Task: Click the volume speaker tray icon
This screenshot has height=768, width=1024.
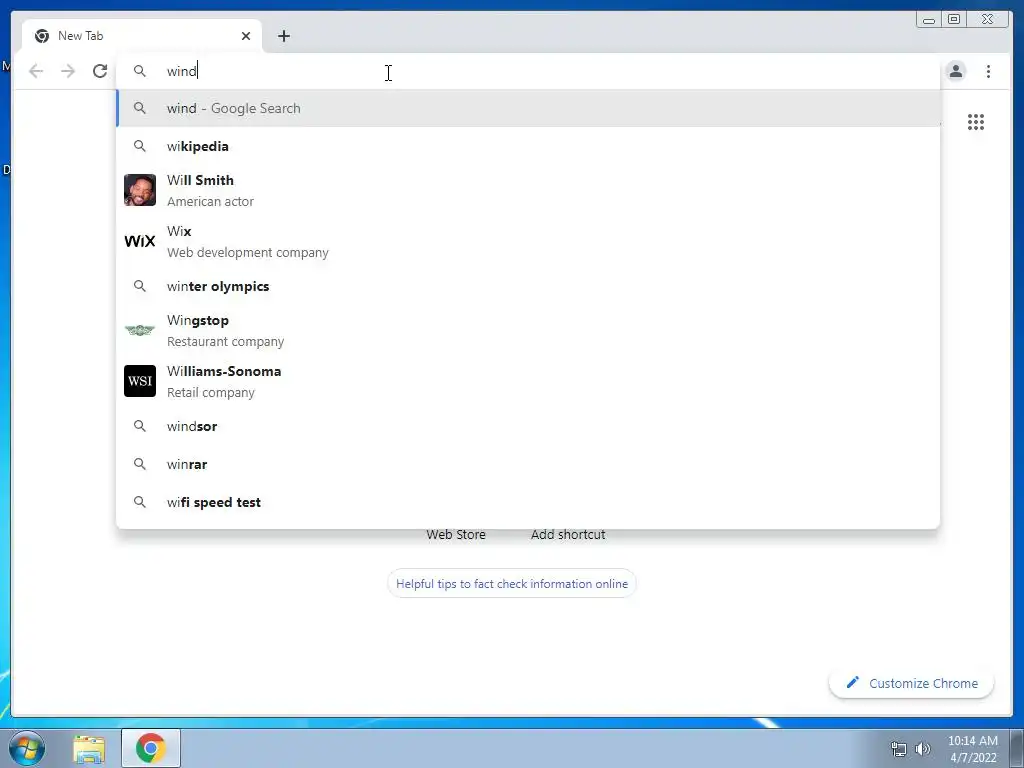Action: tap(922, 749)
